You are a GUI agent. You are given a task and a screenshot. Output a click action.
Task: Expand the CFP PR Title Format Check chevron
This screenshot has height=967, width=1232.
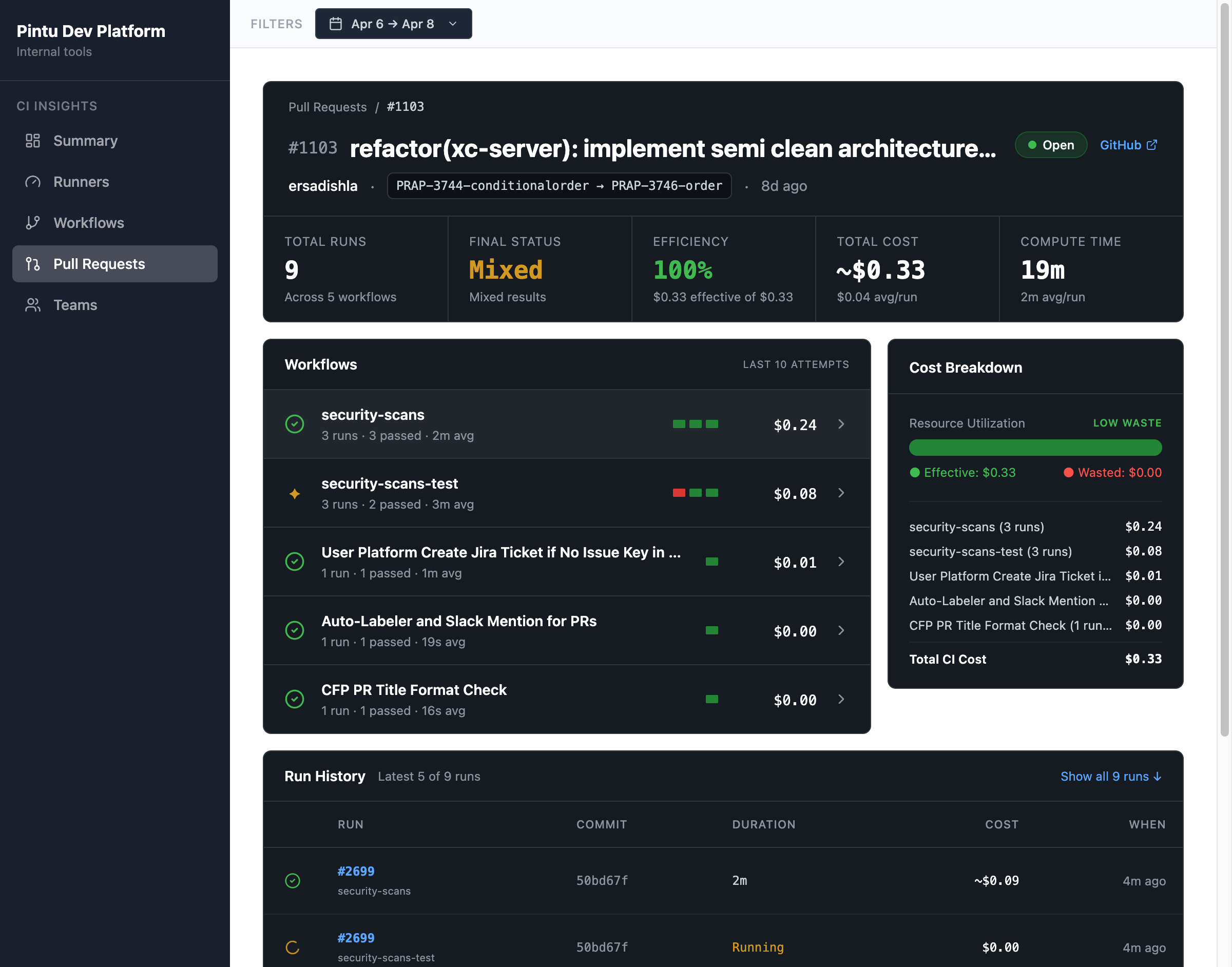tap(841, 700)
